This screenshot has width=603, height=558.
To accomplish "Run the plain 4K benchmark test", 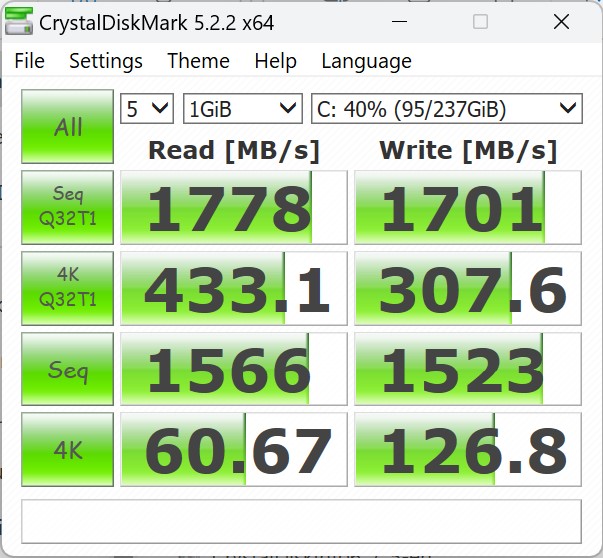I will coord(68,450).
